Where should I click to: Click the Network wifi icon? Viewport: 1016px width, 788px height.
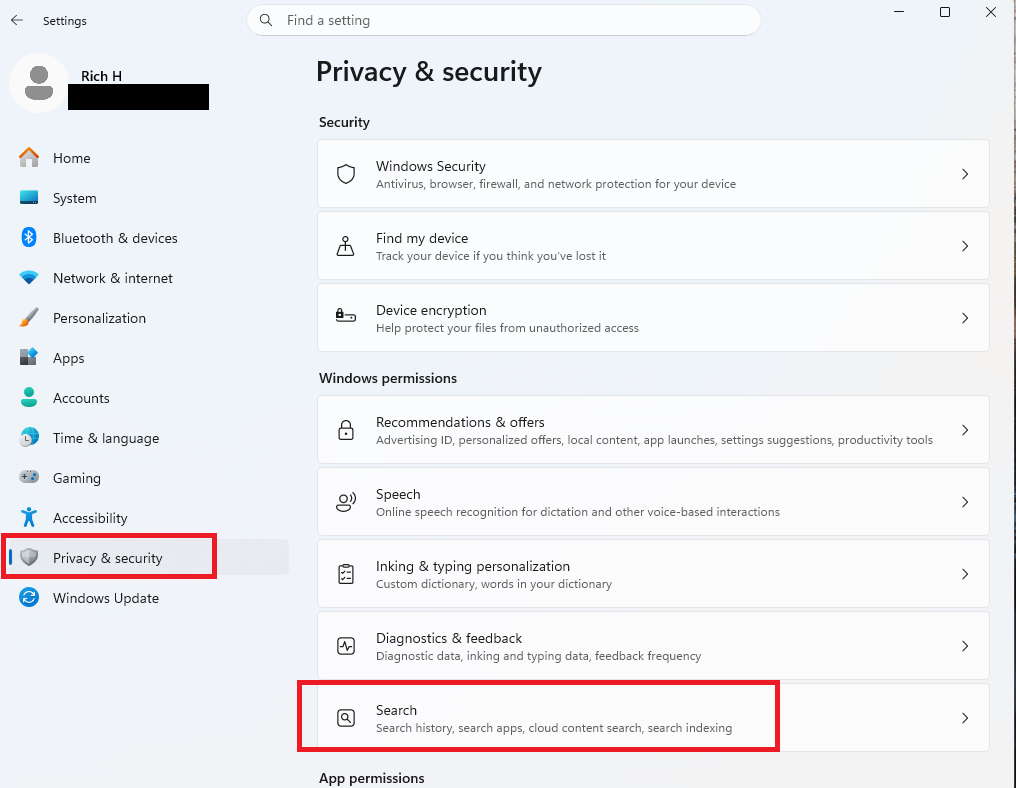click(x=29, y=277)
